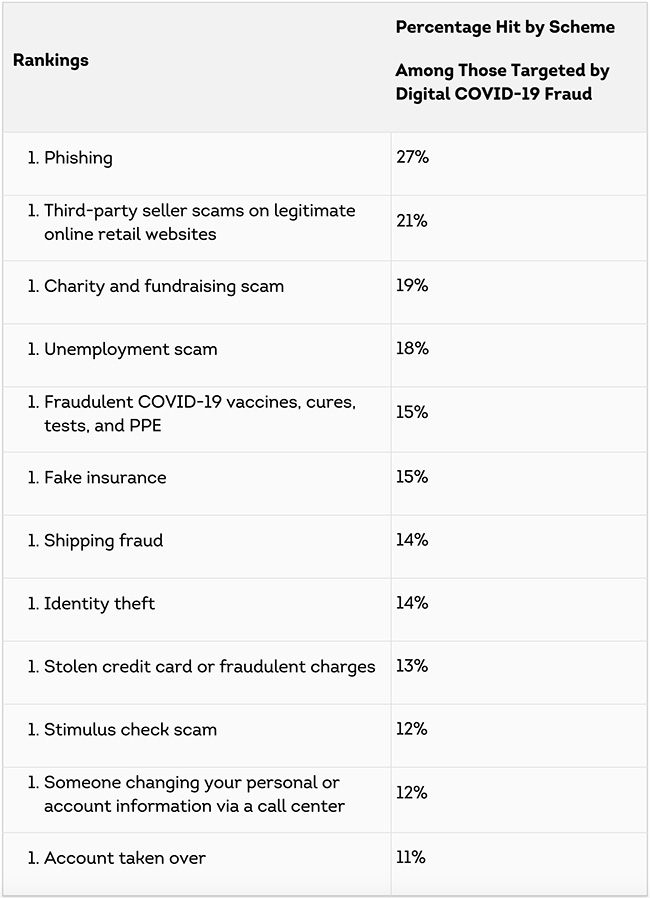Click the Fake insurance entry
The image size is (650, 898).
click(105, 477)
